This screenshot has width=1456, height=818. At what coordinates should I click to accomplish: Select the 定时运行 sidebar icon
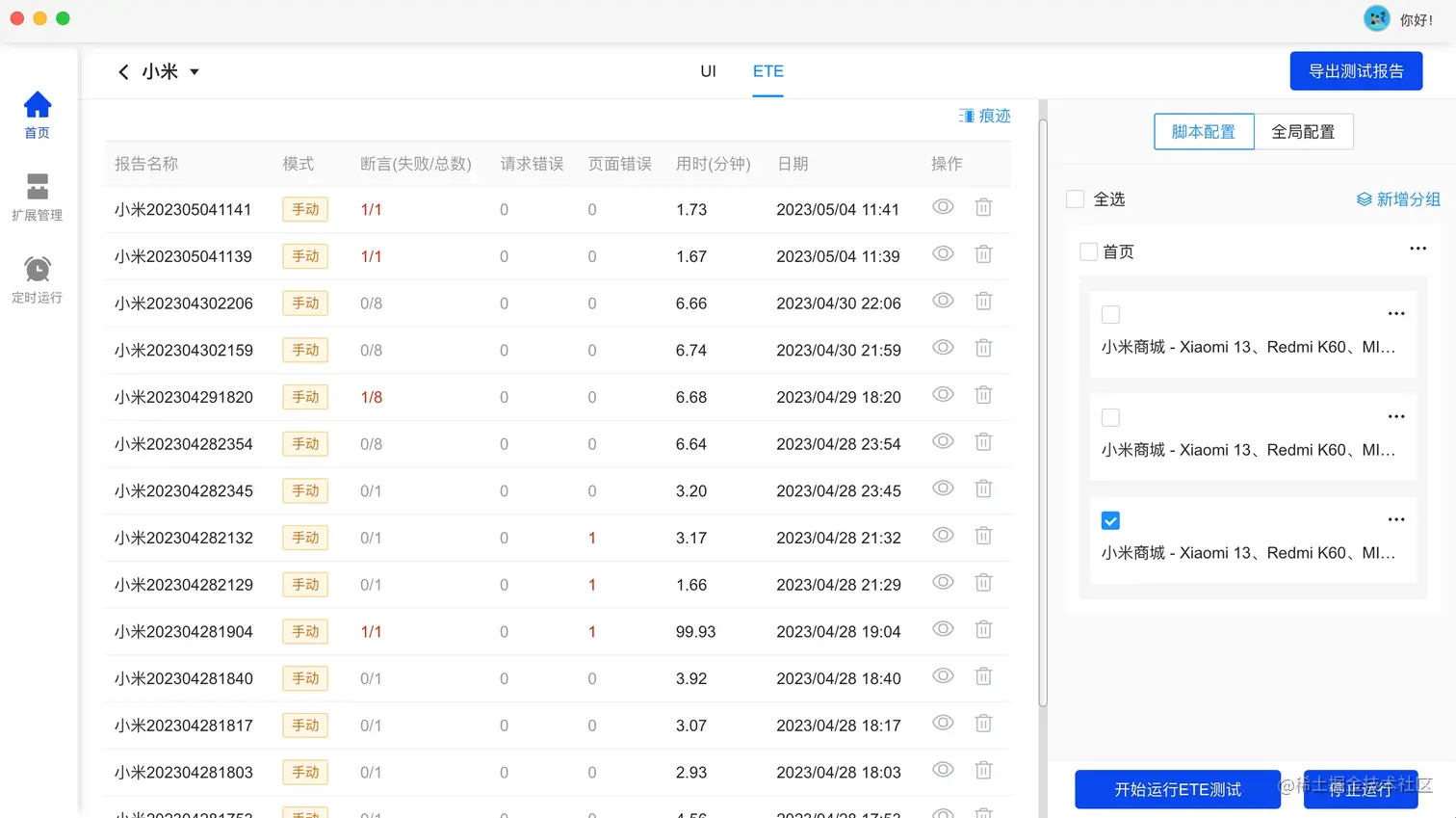click(37, 278)
